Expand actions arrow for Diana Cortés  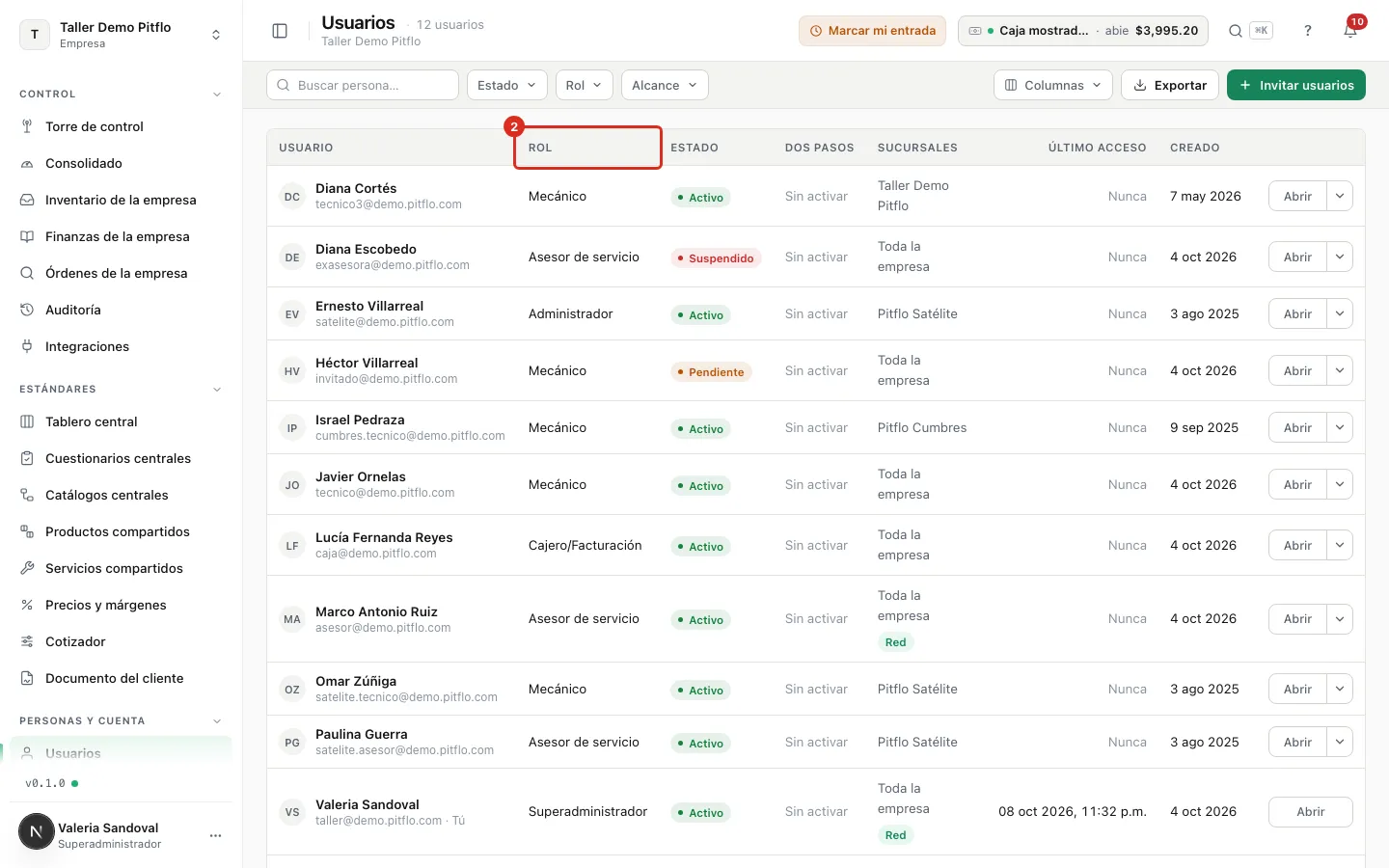1340,196
